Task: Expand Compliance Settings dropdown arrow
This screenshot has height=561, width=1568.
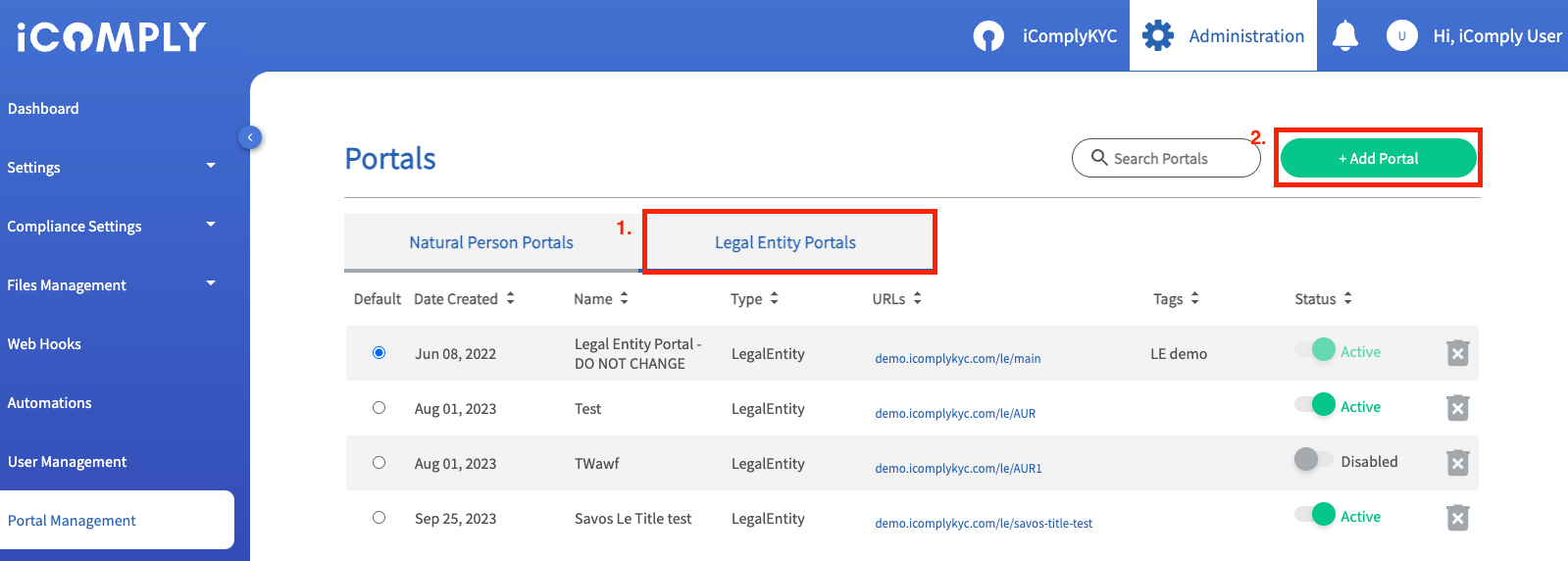Action: pos(211,225)
